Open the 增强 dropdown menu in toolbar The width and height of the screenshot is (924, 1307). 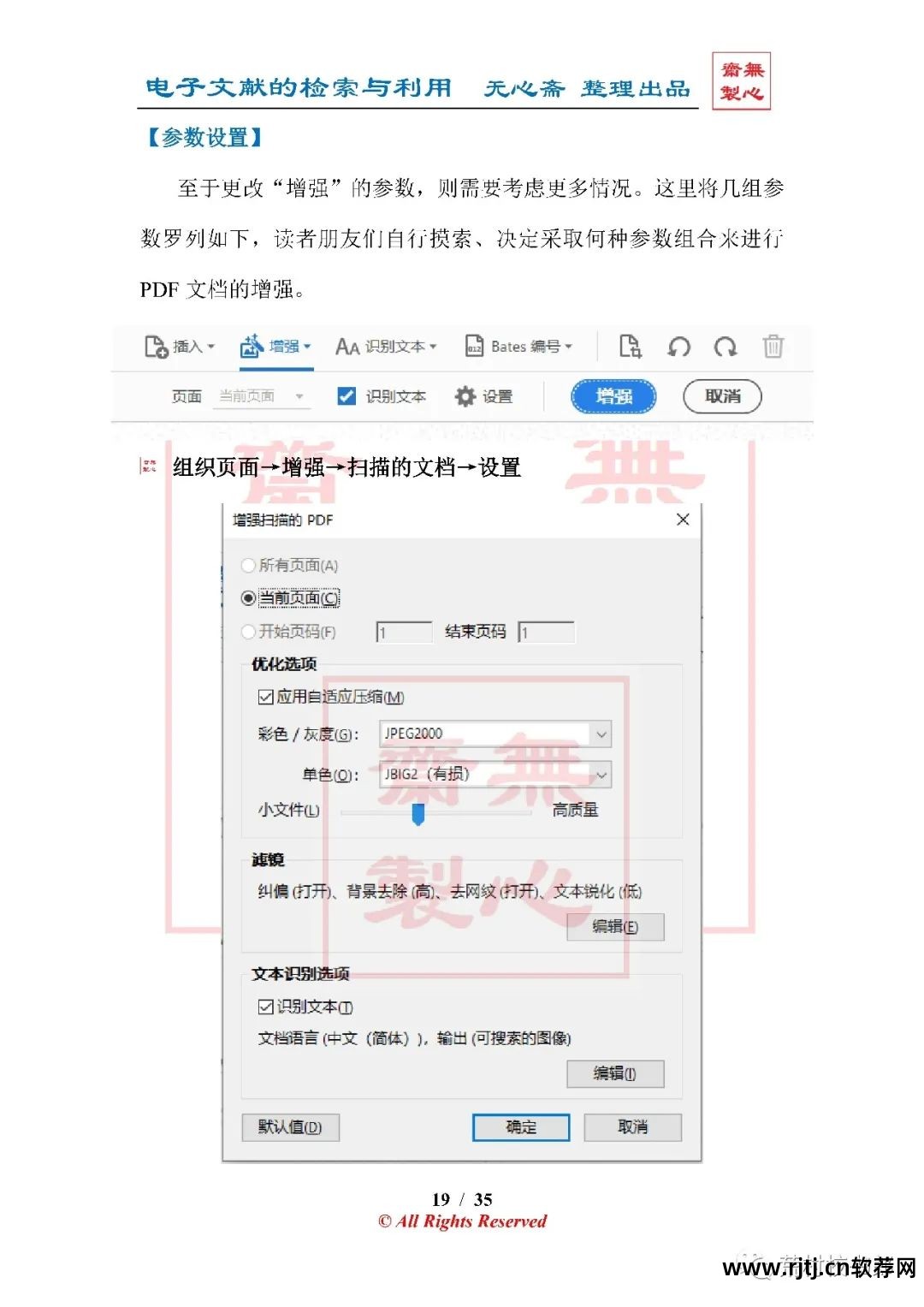click(306, 347)
